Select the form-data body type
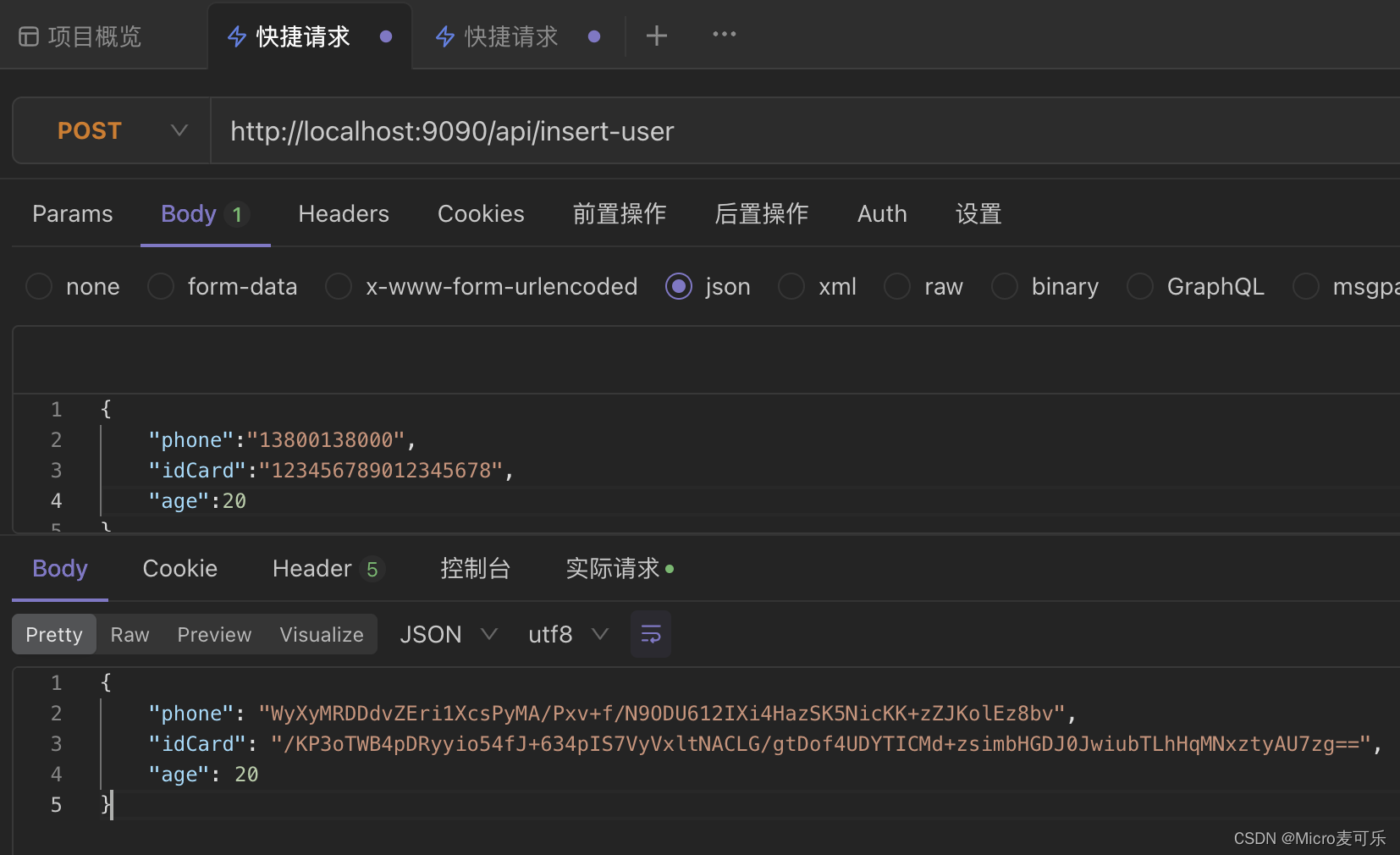1400x855 pixels. pos(223,286)
